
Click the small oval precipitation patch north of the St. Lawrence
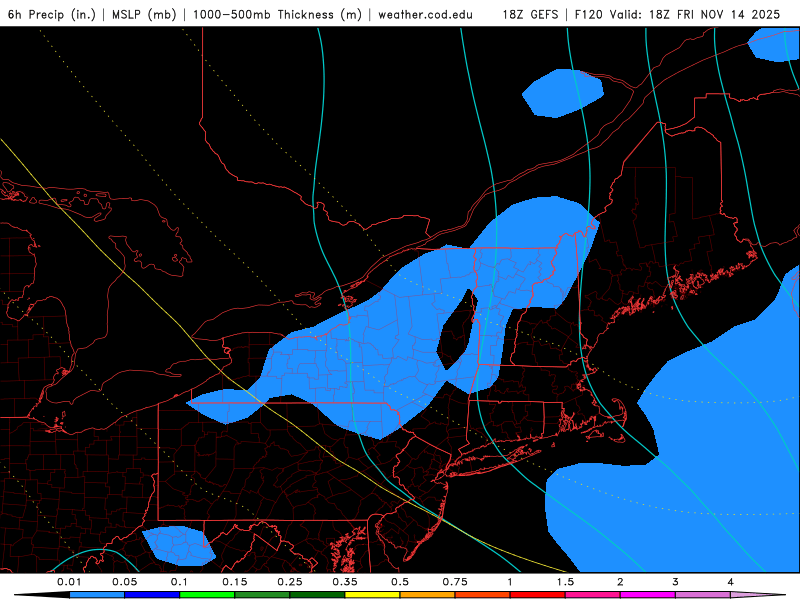pos(562,93)
